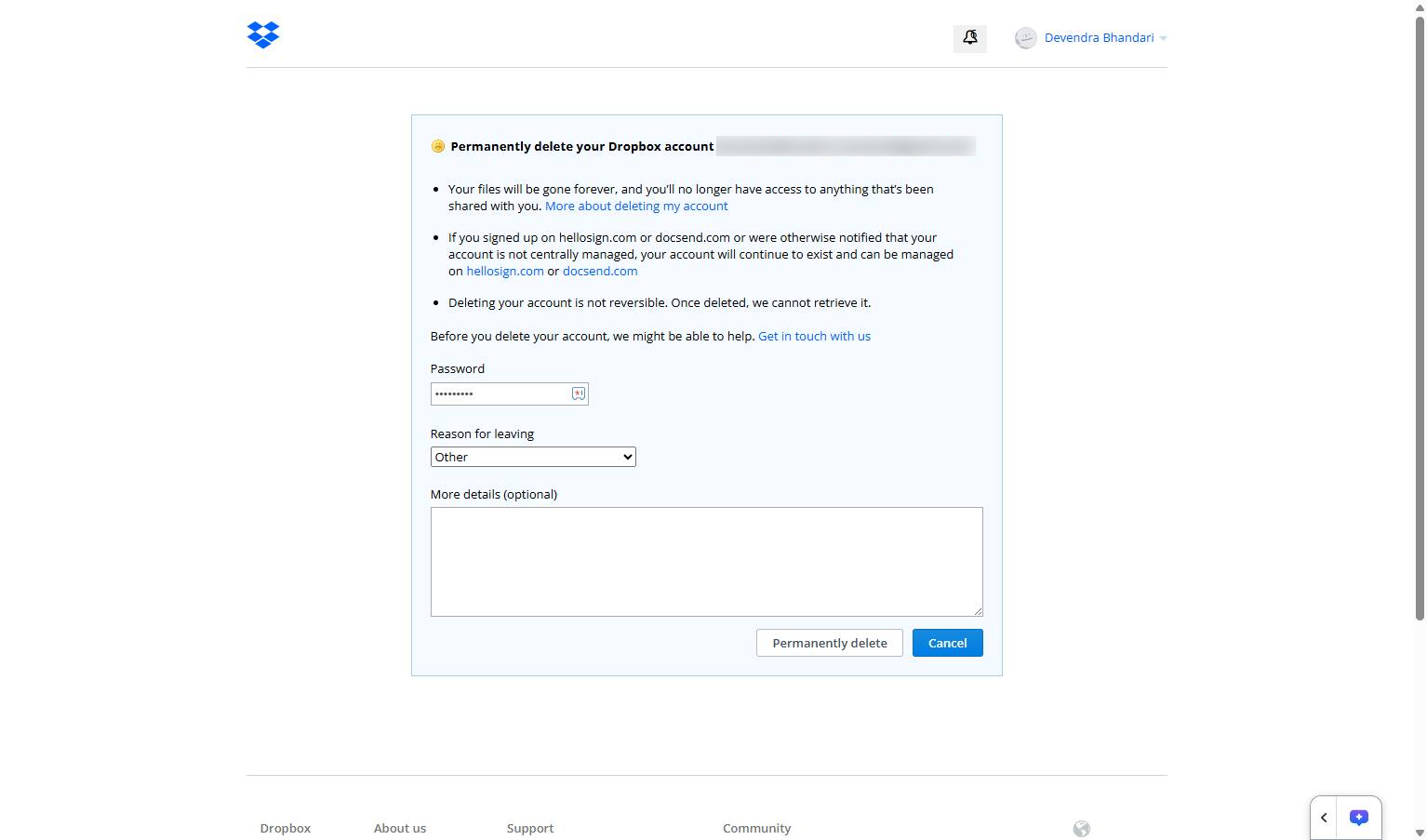Viewport: 1427px width, 840px height.
Task: Open the globe language selector
Action: click(x=1081, y=829)
